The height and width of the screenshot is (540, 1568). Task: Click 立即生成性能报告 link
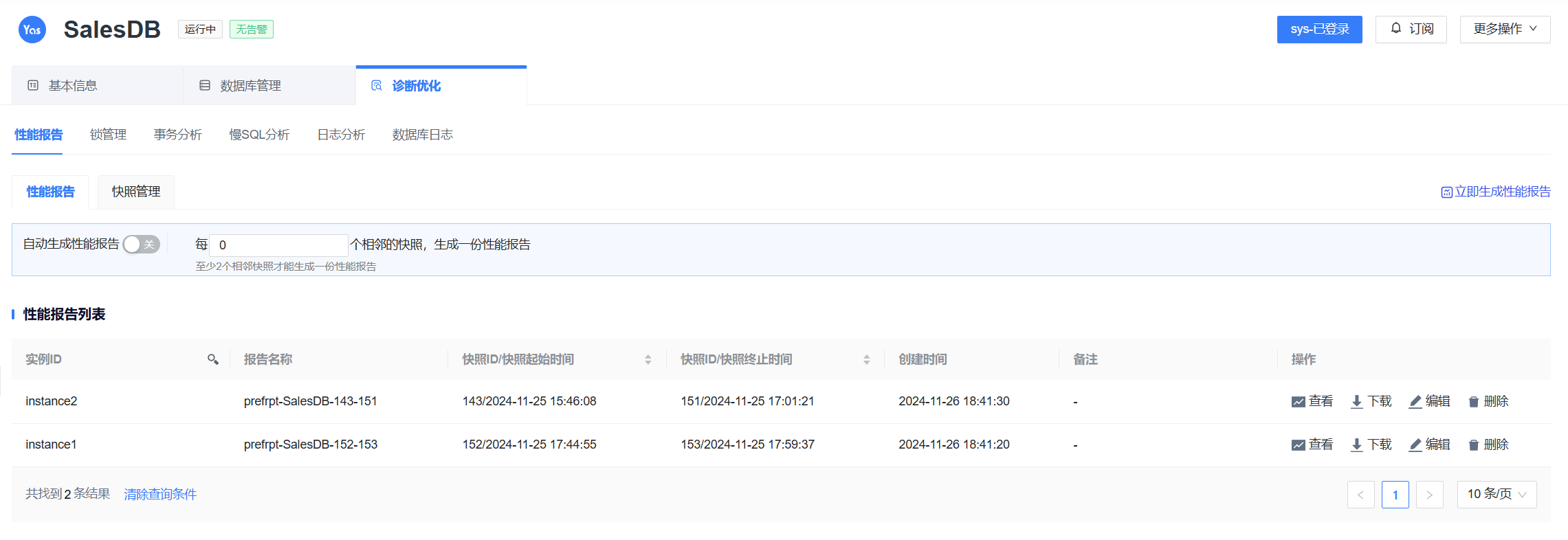[1495, 192]
